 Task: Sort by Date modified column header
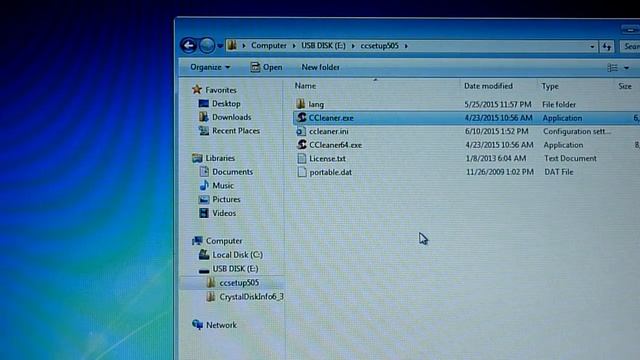(x=488, y=86)
